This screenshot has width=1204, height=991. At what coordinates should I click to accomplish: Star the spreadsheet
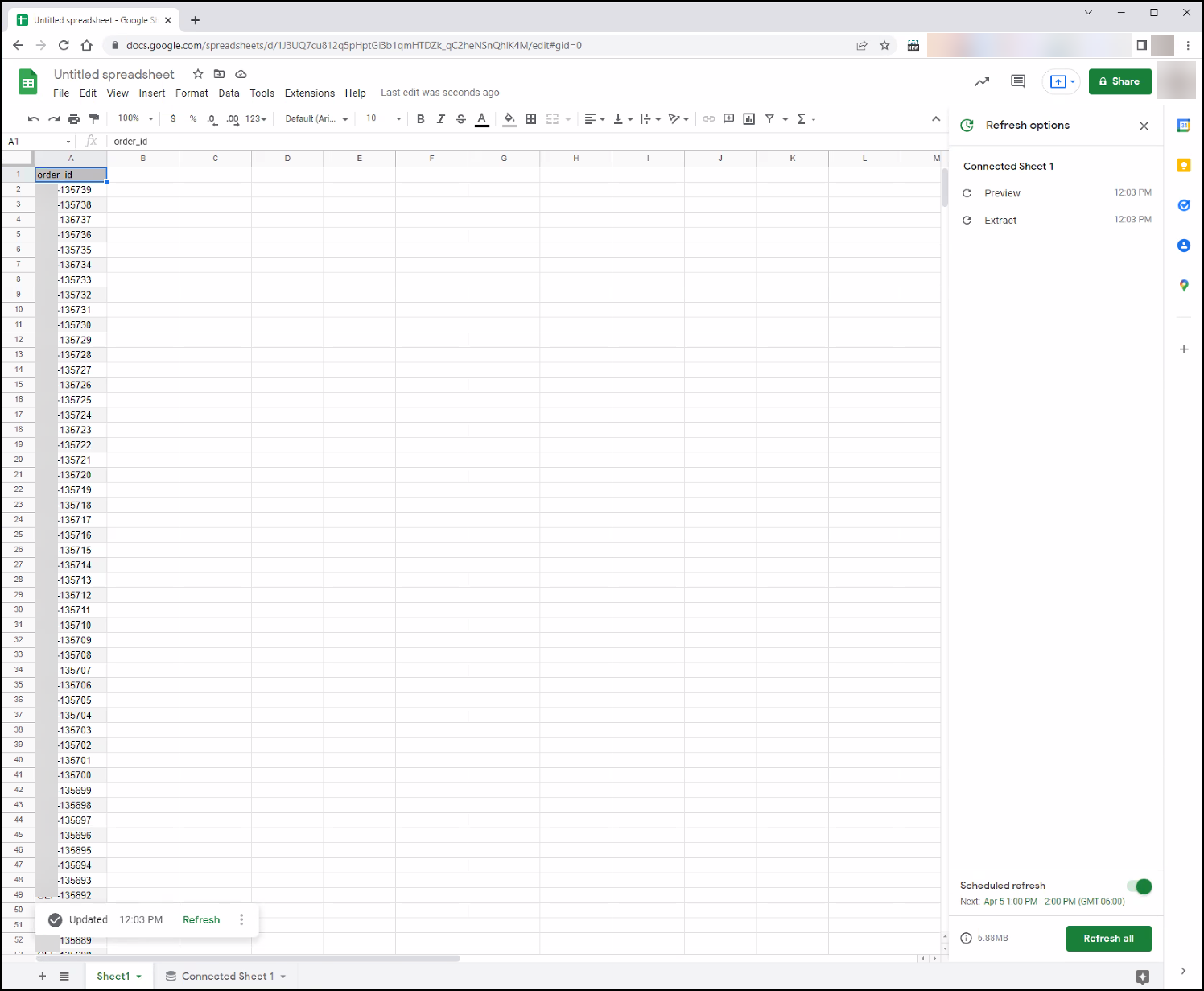click(198, 74)
